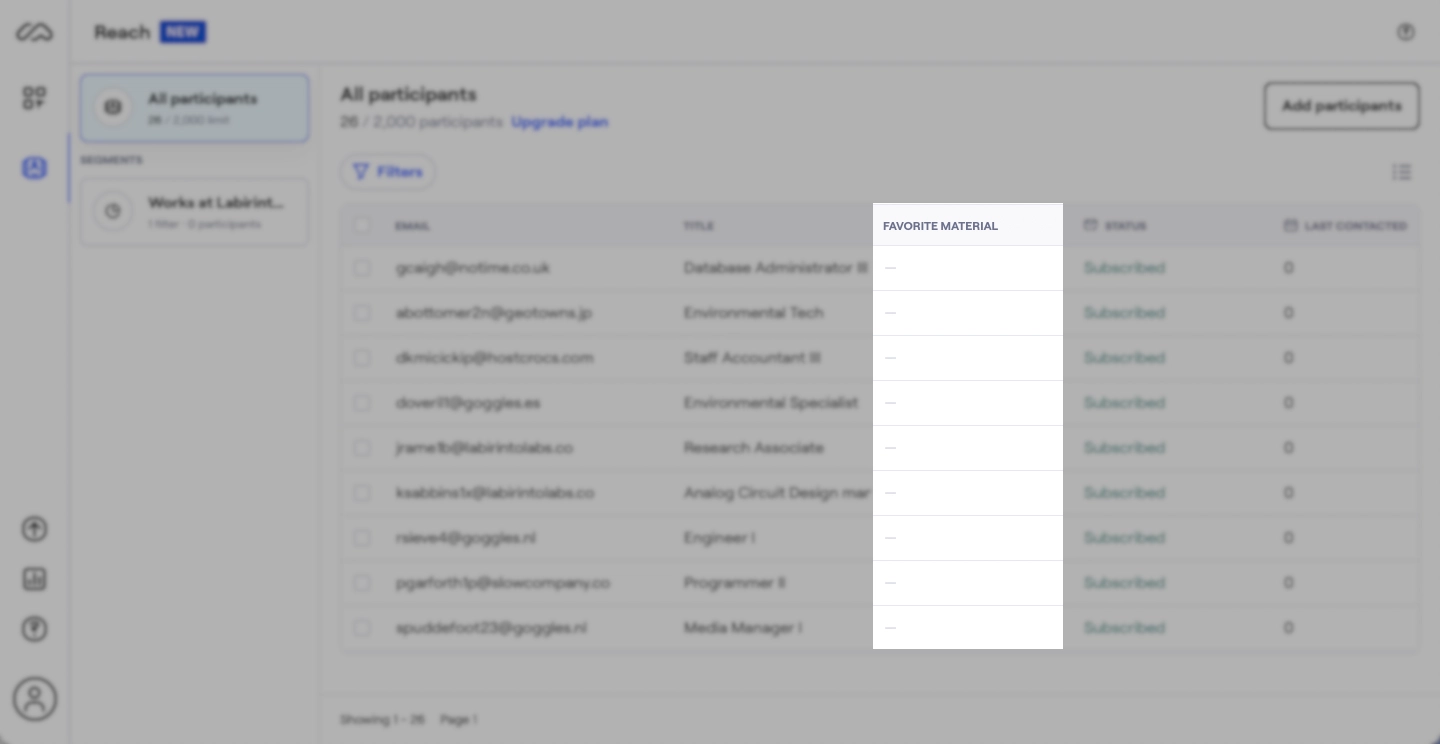Viewport: 1440px width, 744px height.
Task: Switch to the All participants segment
Action: (194, 108)
